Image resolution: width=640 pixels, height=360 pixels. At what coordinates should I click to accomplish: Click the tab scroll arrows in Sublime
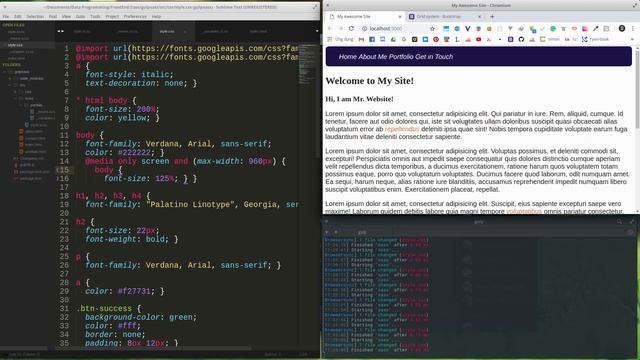[x=60, y=31]
